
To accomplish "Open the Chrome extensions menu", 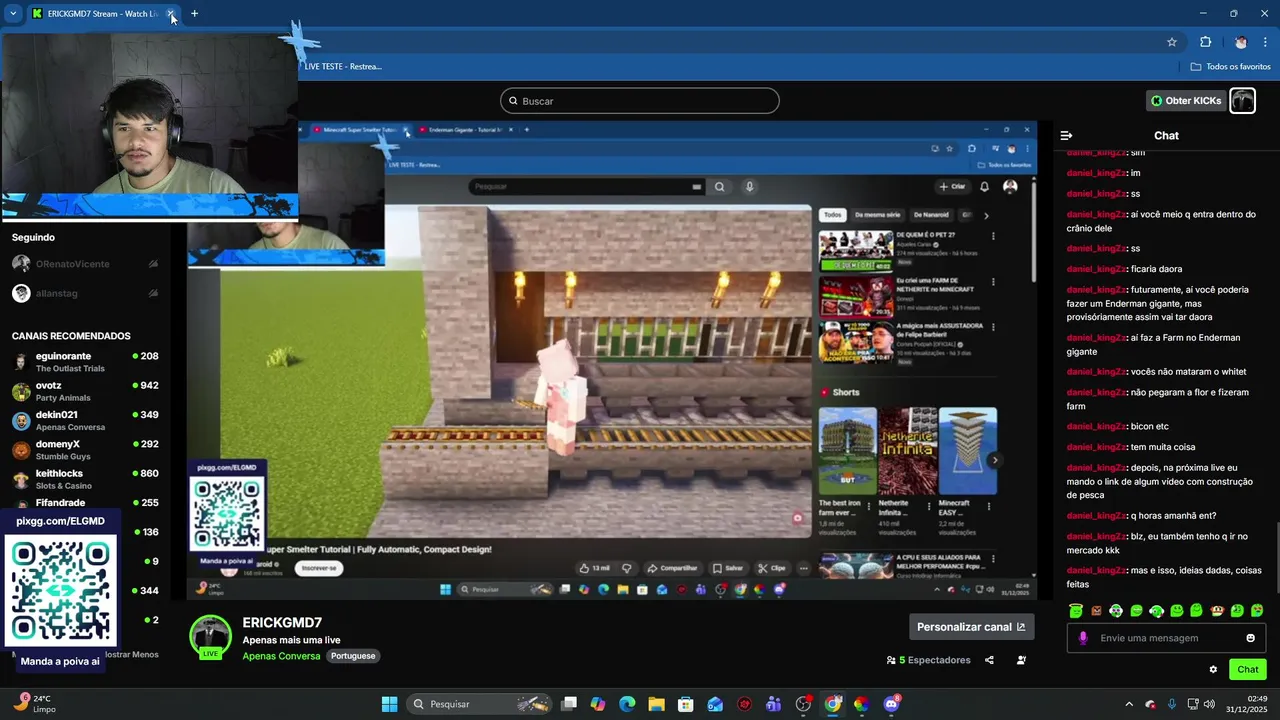I will 1205,42.
